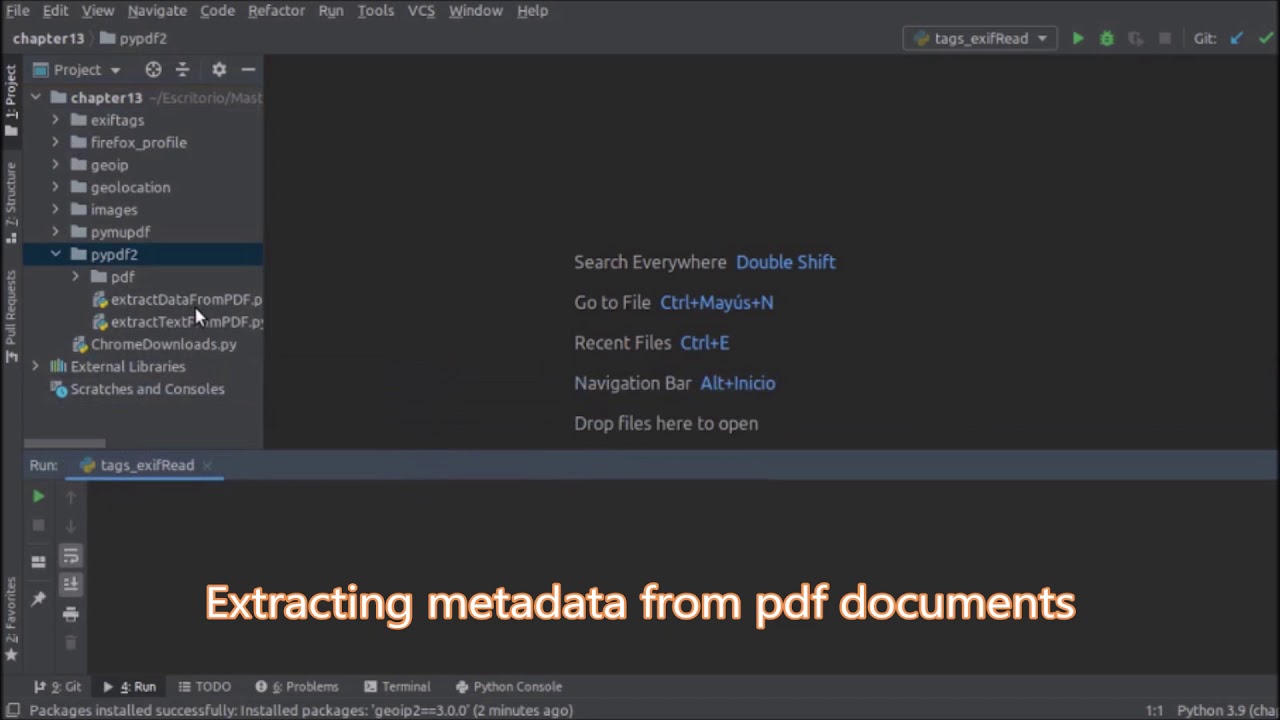This screenshot has width=1280, height=720.
Task: Open Project panel settings gear
Action: click(x=219, y=69)
